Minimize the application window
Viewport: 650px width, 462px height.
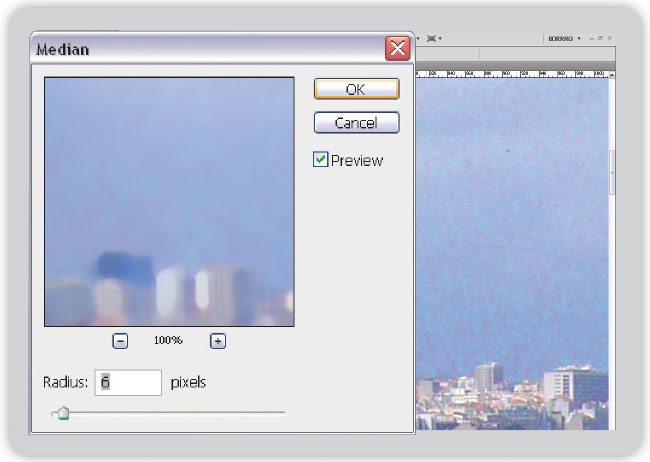tap(591, 38)
